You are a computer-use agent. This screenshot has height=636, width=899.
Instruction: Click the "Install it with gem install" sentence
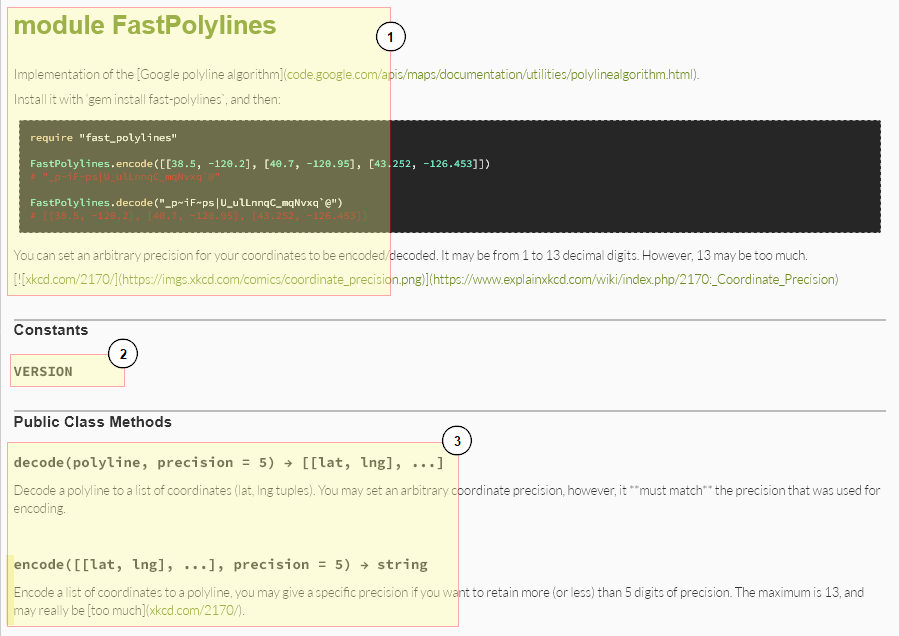click(x=148, y=99)
